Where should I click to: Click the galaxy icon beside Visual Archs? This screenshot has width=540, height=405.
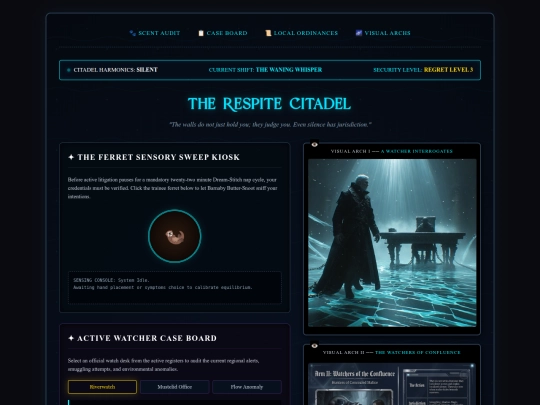[359, 33]
